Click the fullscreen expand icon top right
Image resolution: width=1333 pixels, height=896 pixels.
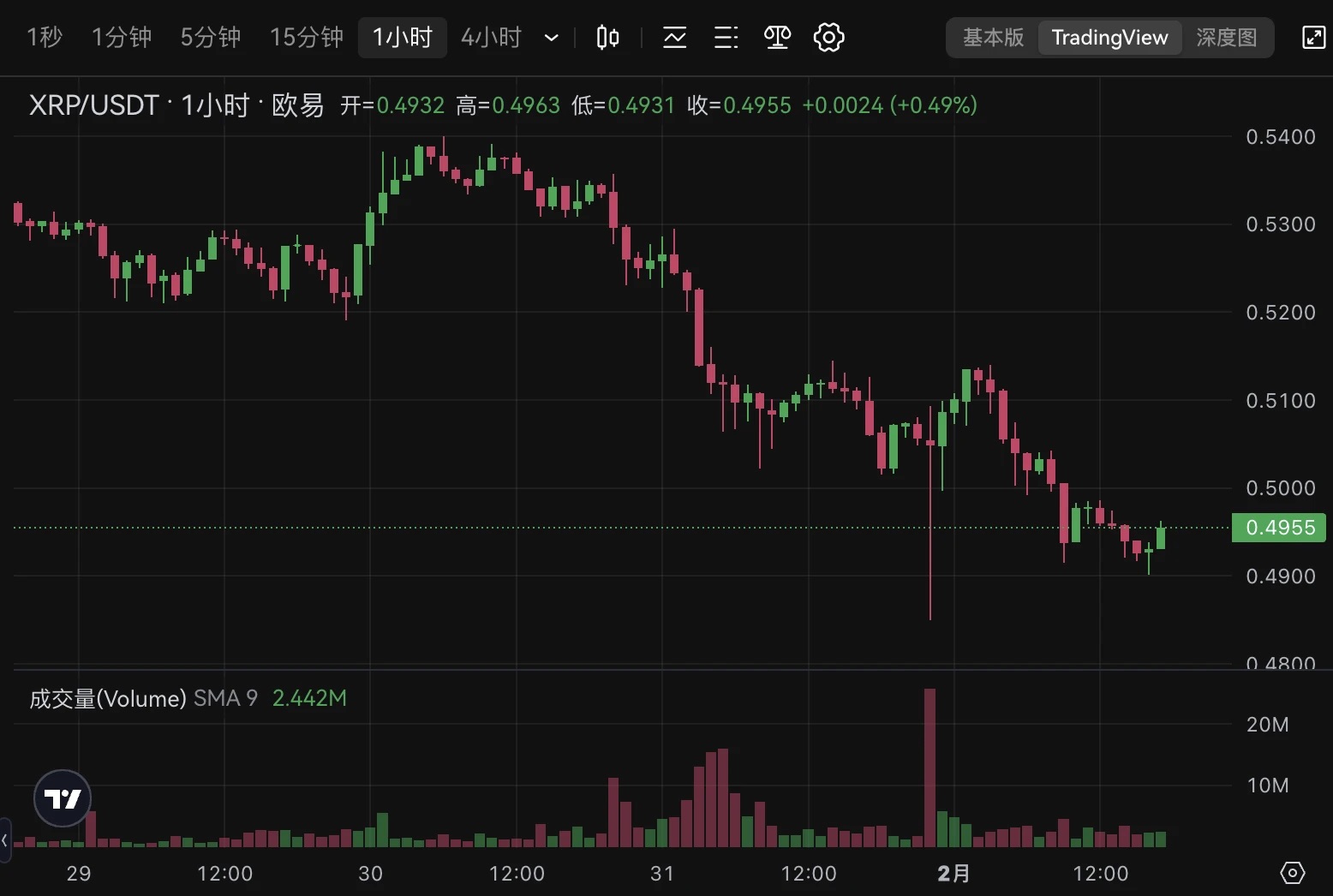pos(1313,37)
